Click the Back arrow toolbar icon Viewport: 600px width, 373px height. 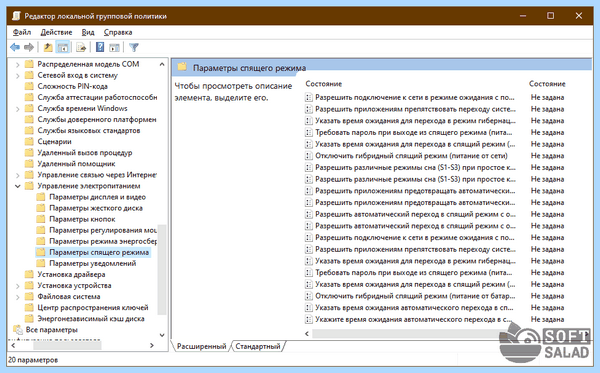15,47
